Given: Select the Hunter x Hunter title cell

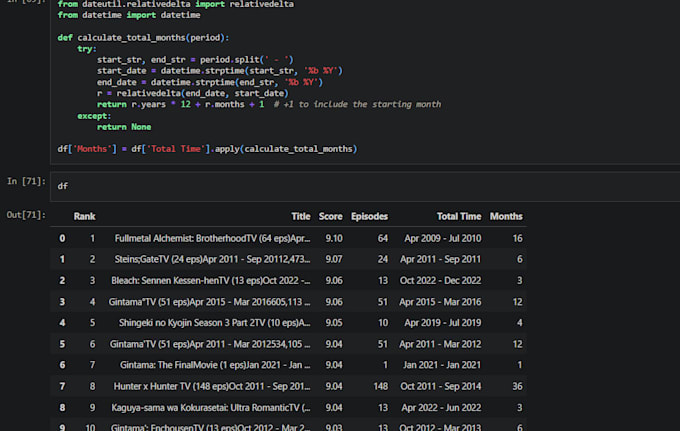Looking at the screenshot, I should tap(212, 386).
